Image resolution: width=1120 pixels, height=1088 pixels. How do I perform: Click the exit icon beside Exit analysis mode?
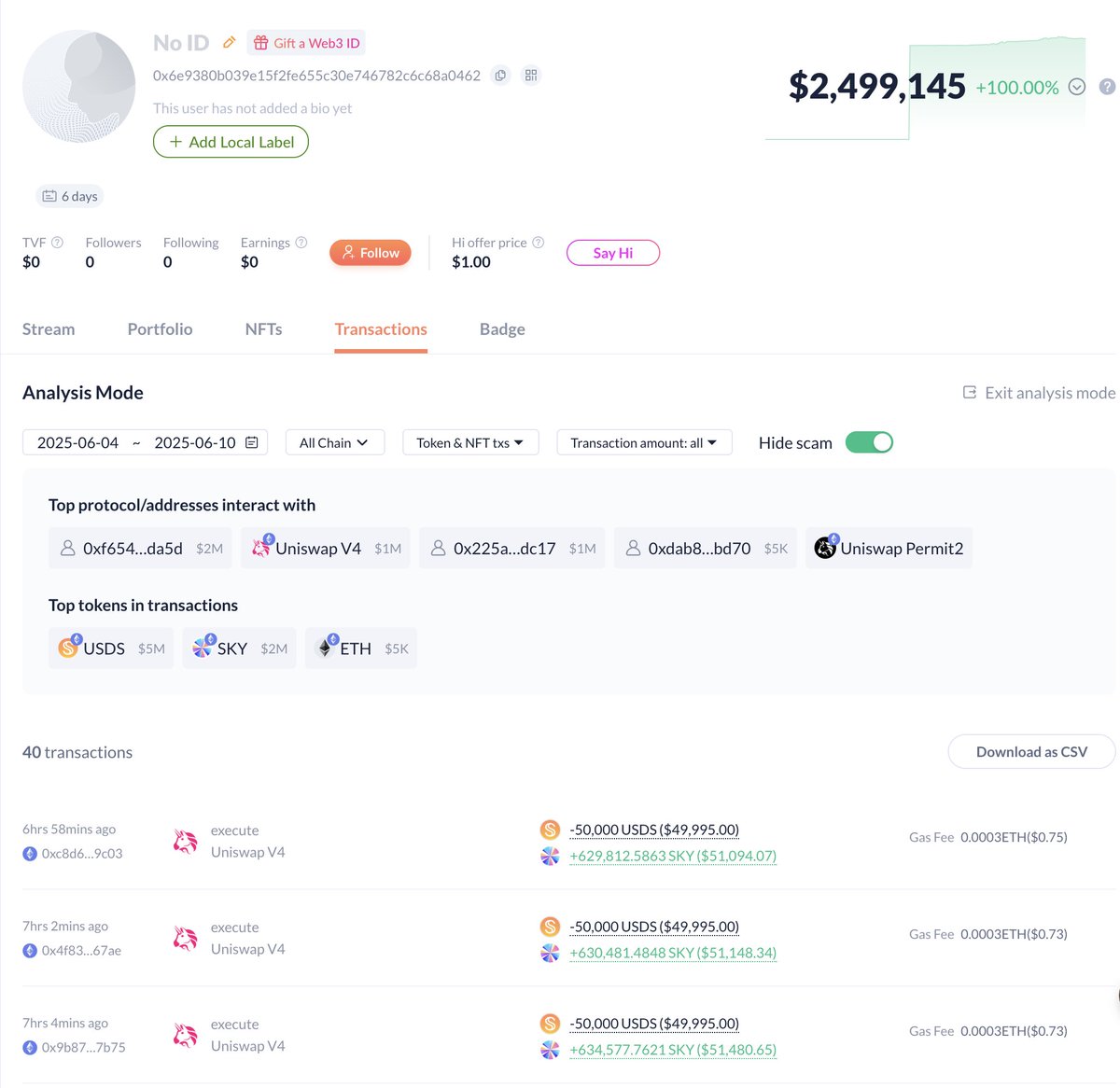click(x=970, y=393)
